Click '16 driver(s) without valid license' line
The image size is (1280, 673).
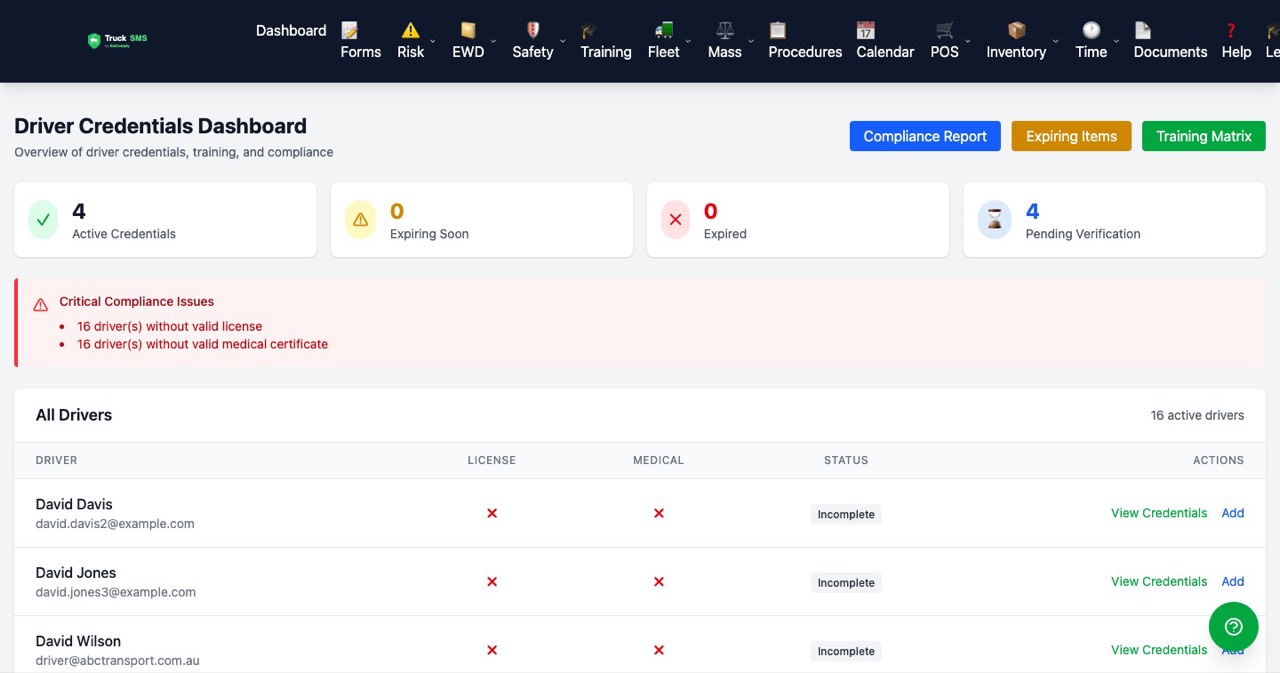click(x=170, y=326)
